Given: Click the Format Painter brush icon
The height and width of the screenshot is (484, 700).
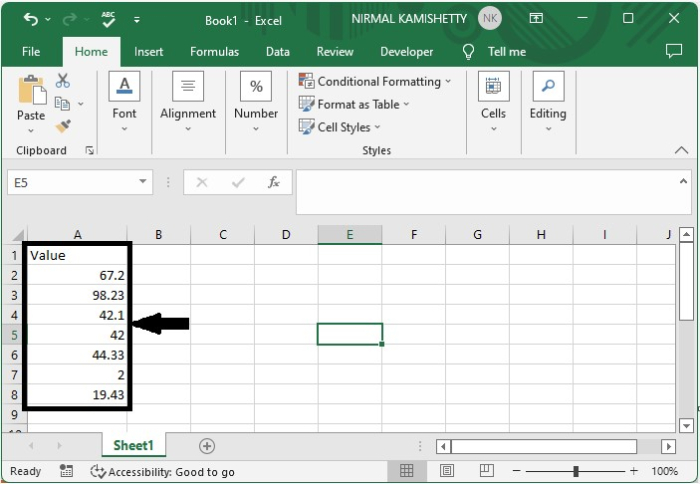Looking at the screenshot, I should (x=63, y=126).
